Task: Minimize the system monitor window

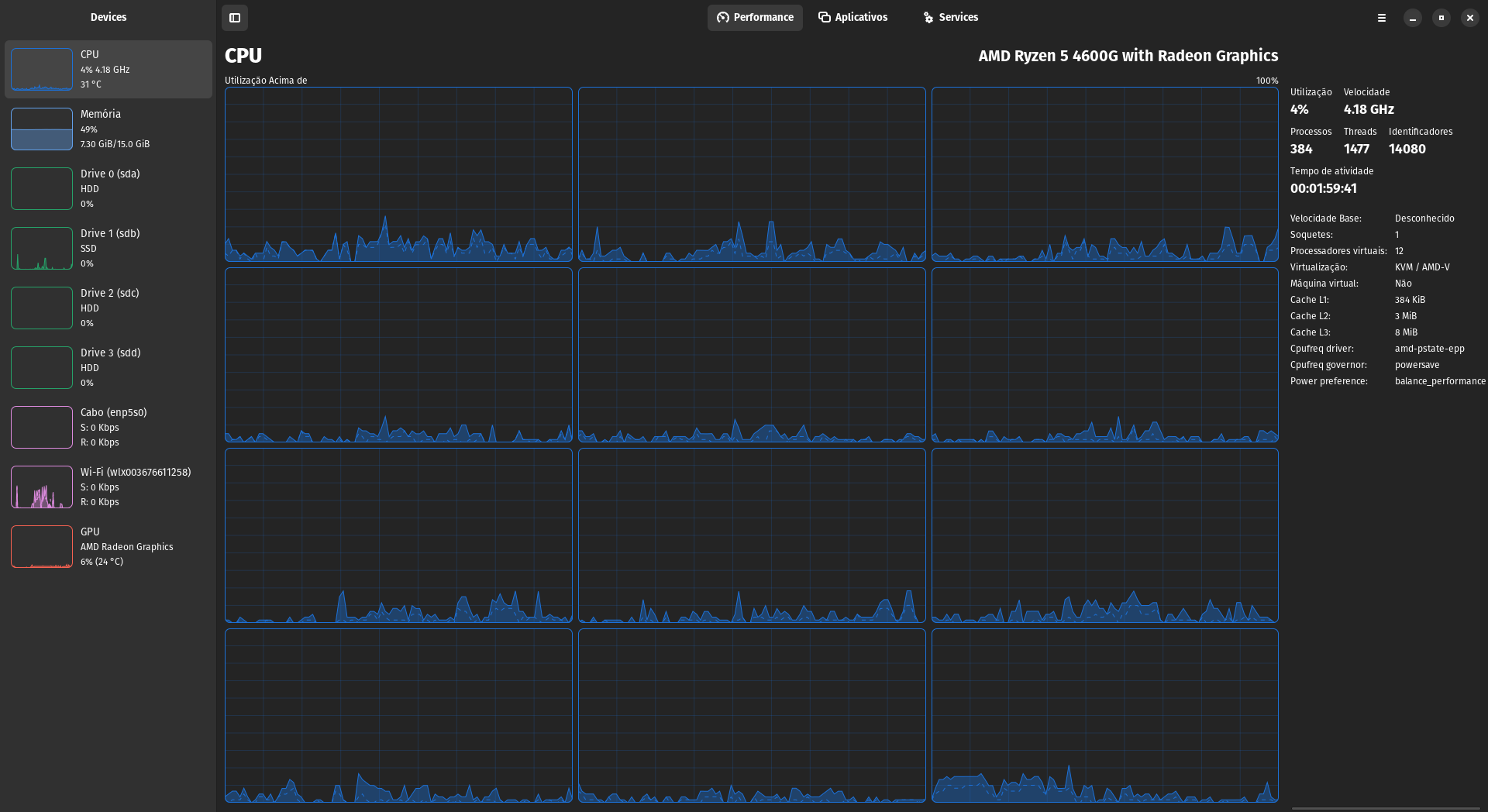Action: pos(1413,18)
